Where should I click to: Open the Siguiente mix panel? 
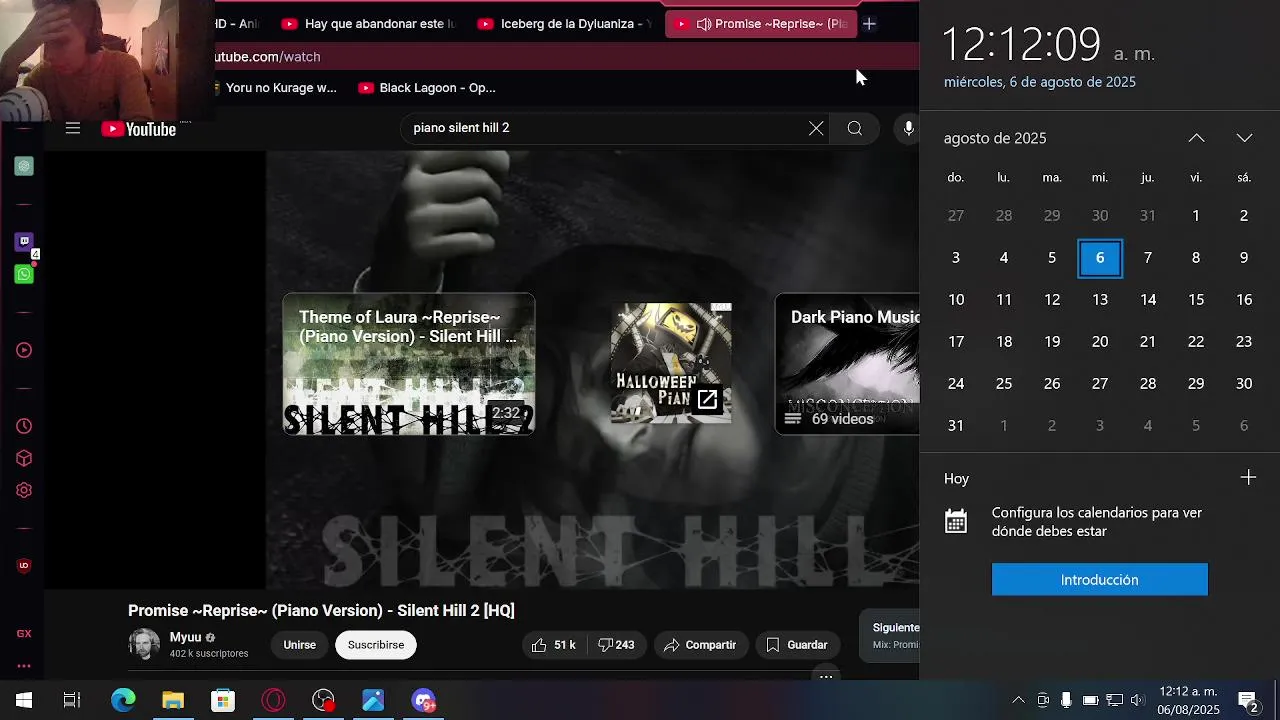890,636
